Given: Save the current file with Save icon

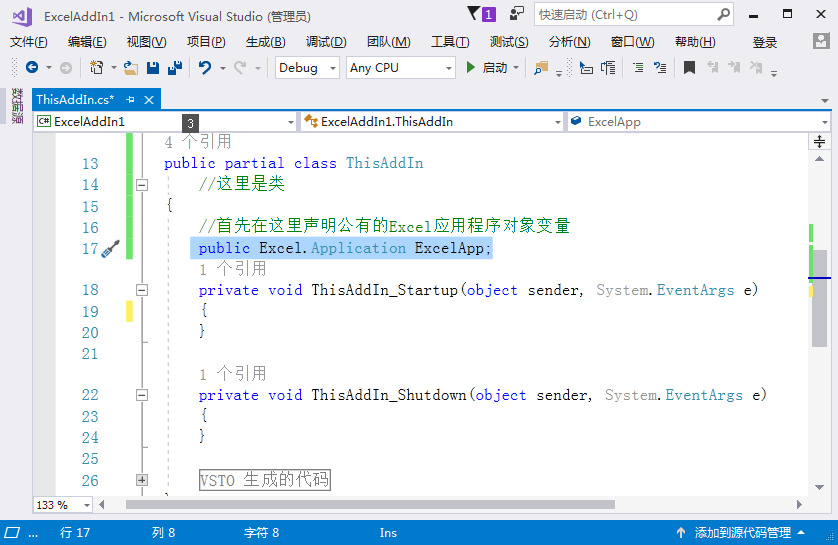Looking at the screenshot, I should [x=153, y=67].
